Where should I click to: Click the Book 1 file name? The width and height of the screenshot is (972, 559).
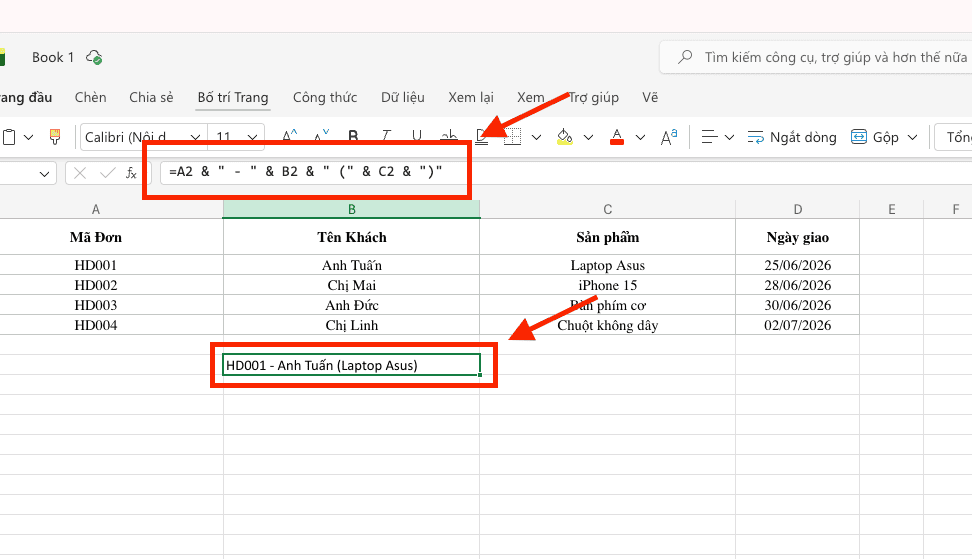53,57
